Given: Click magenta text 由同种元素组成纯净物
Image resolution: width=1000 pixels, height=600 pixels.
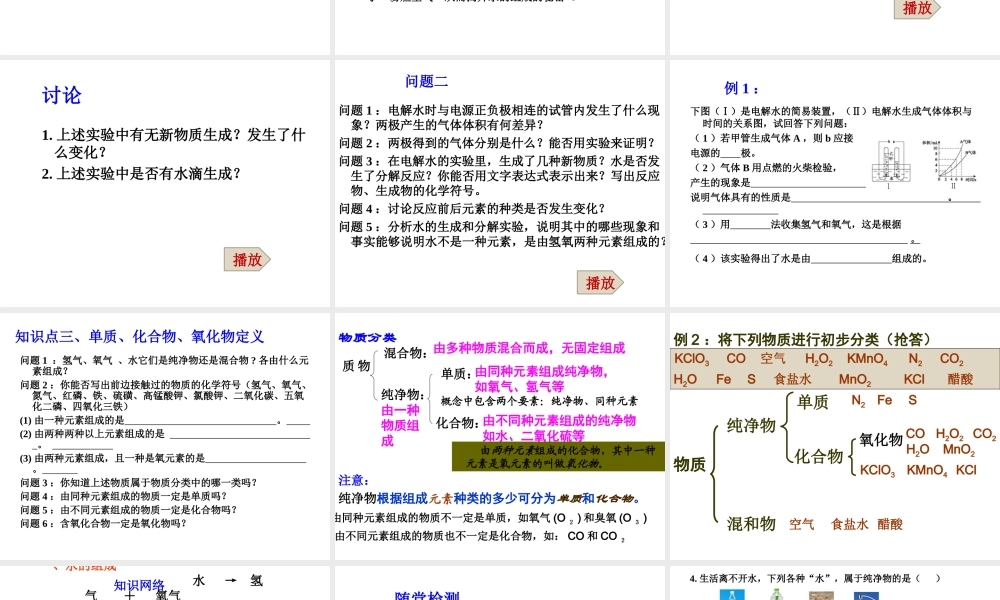Looking at the screenshot, I should point(540,371).
